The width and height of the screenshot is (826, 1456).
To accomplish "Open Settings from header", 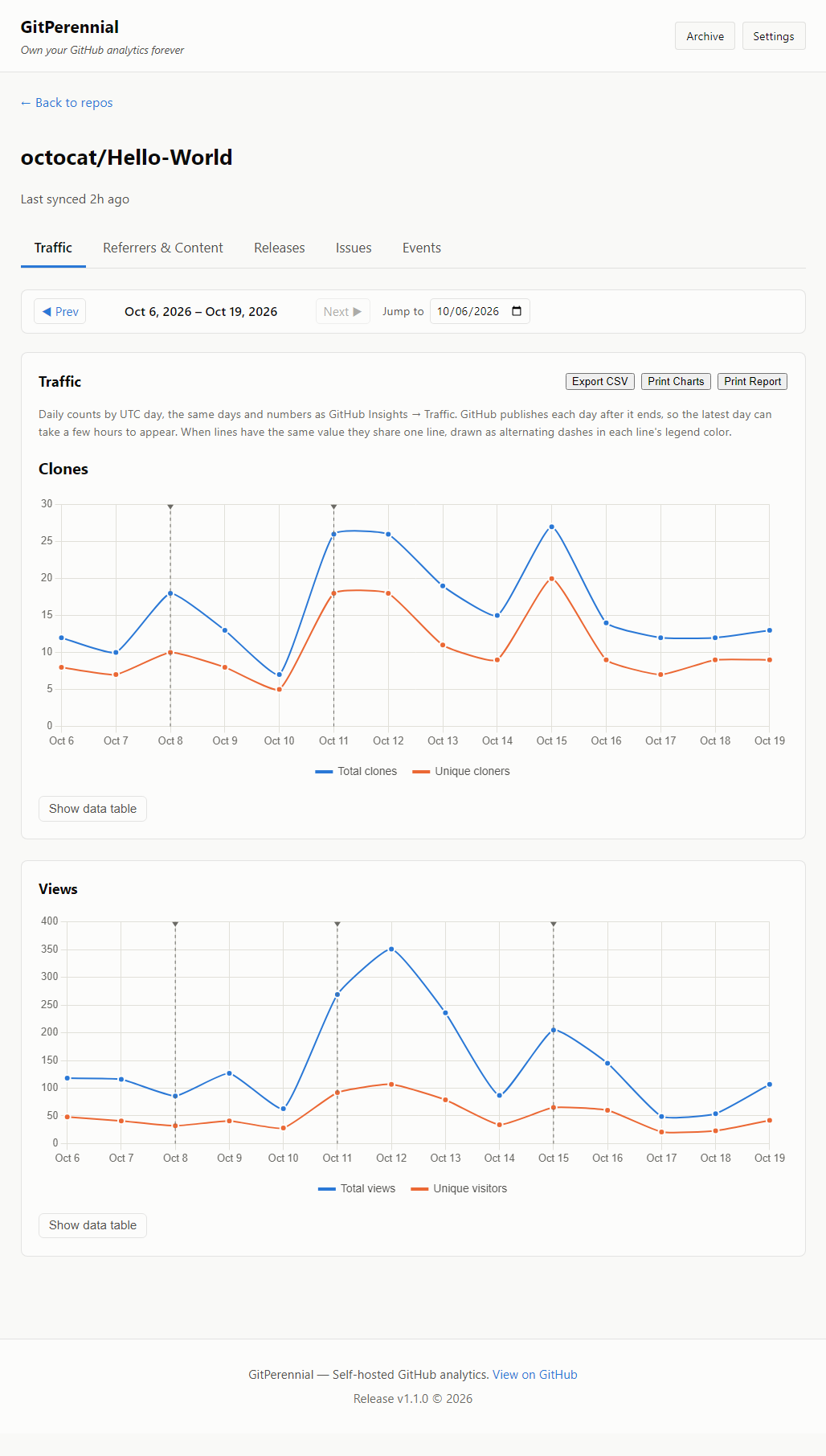I will click(773, 36).
